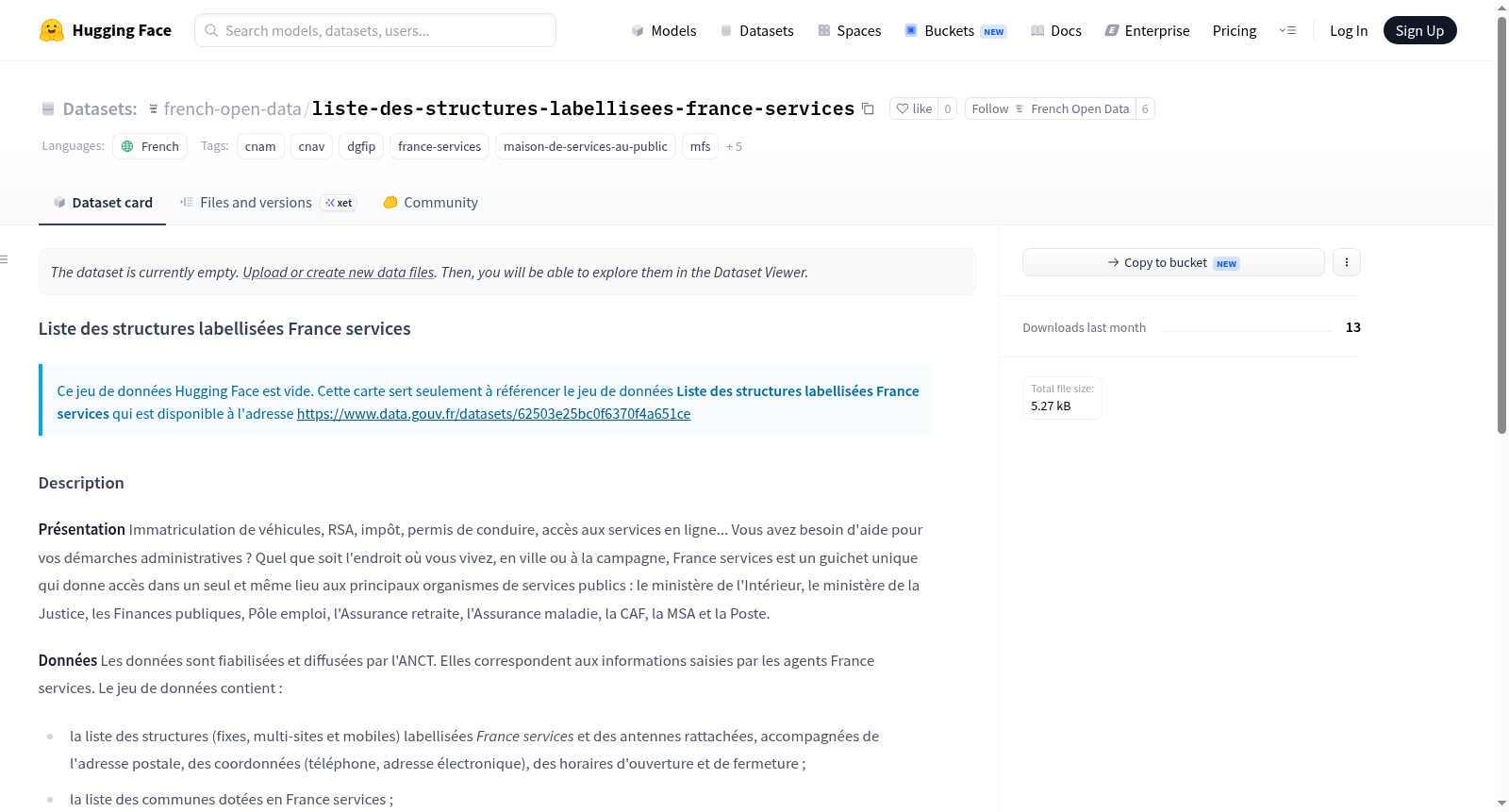Click the follower count 6
Screen dimensions: 1509x812
[1145, 108]
